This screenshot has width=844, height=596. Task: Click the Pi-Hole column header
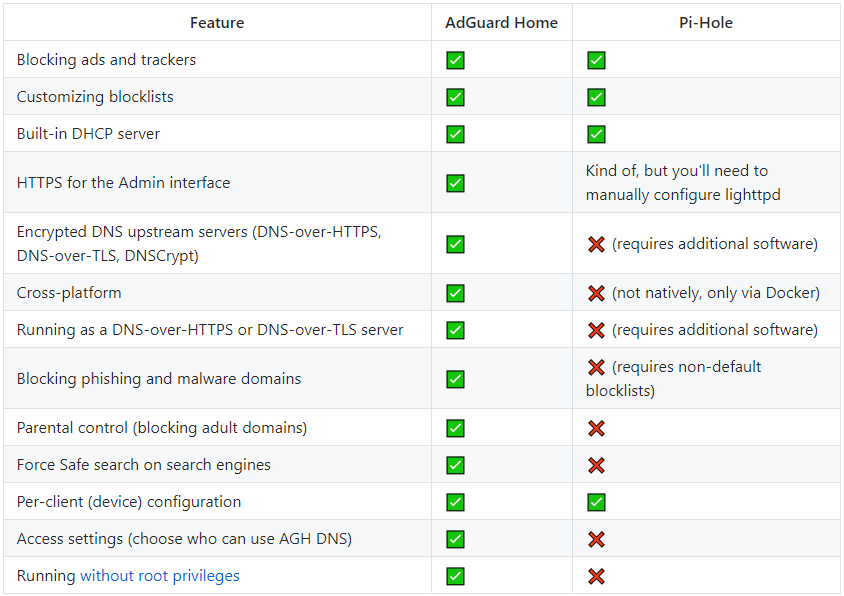coord(706,22)
